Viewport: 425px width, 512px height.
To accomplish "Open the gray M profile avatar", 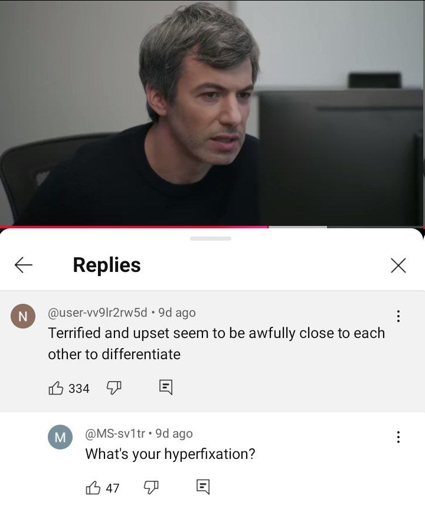I will tap(60, 437).
